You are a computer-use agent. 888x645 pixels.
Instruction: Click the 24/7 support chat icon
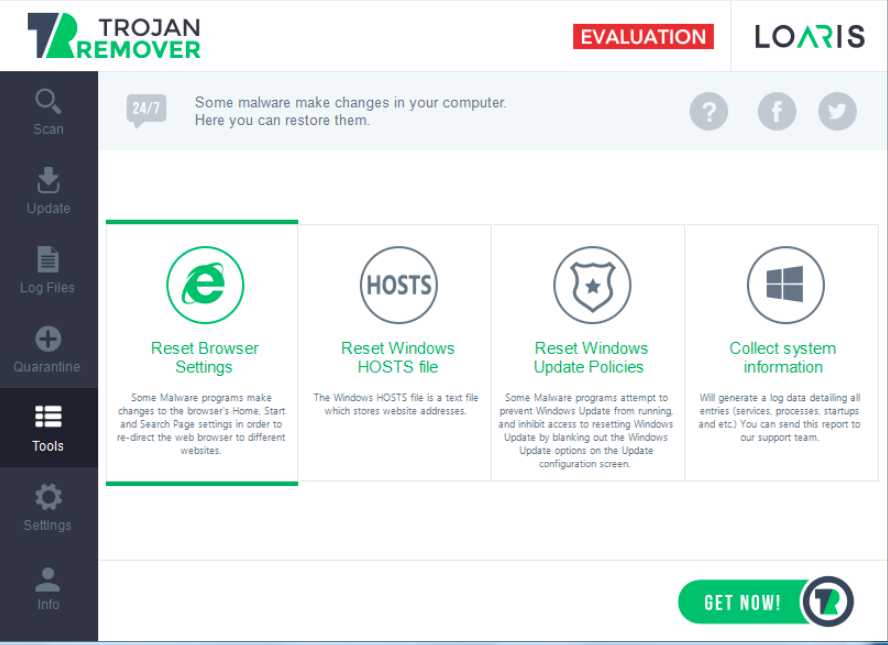(146, 110)
